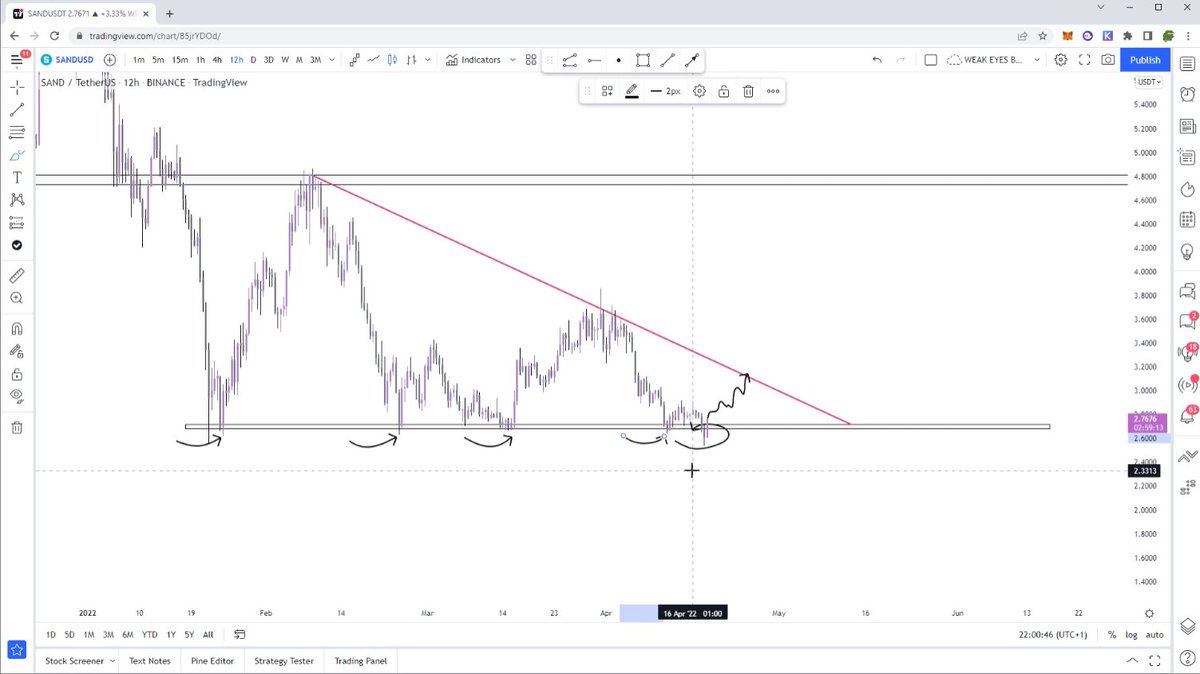Viewport: 1200px width, 674px height.
Task: Toggle log scale
Action: click(x=1131, y=634)
